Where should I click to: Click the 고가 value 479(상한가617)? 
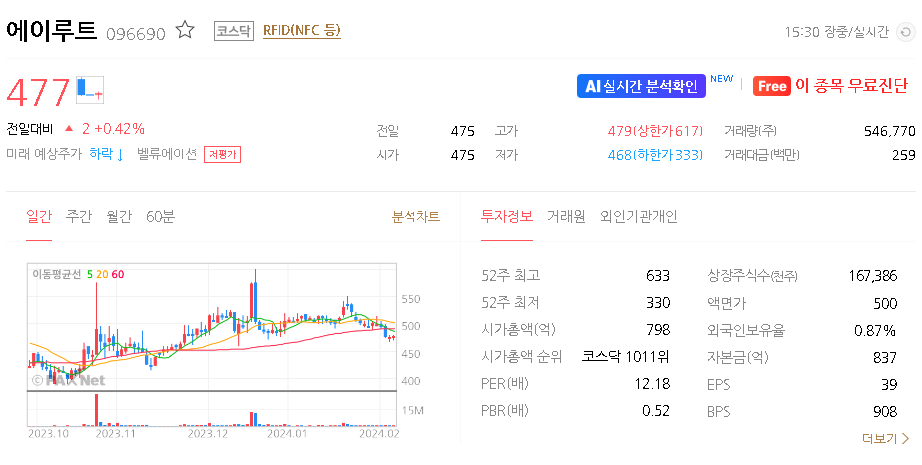(x=655, y=131)
